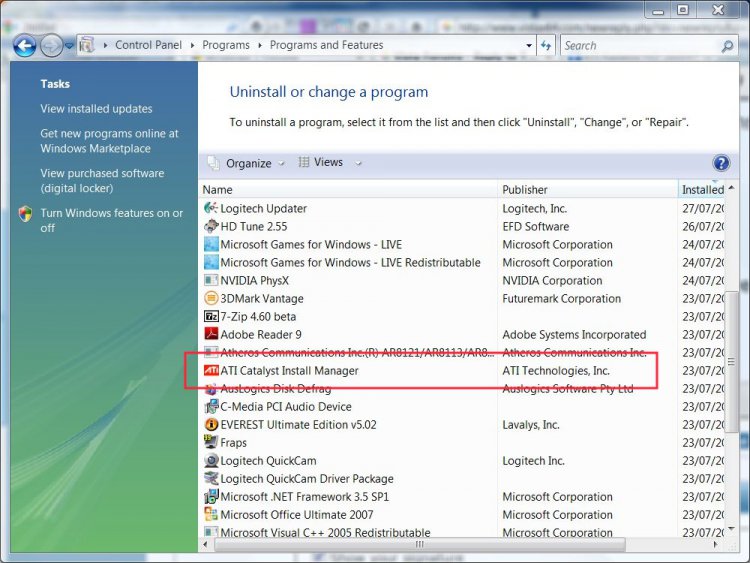Click the Refresh button beside address bar
Screen dimensions: 750x563
[x=546, y=45]
